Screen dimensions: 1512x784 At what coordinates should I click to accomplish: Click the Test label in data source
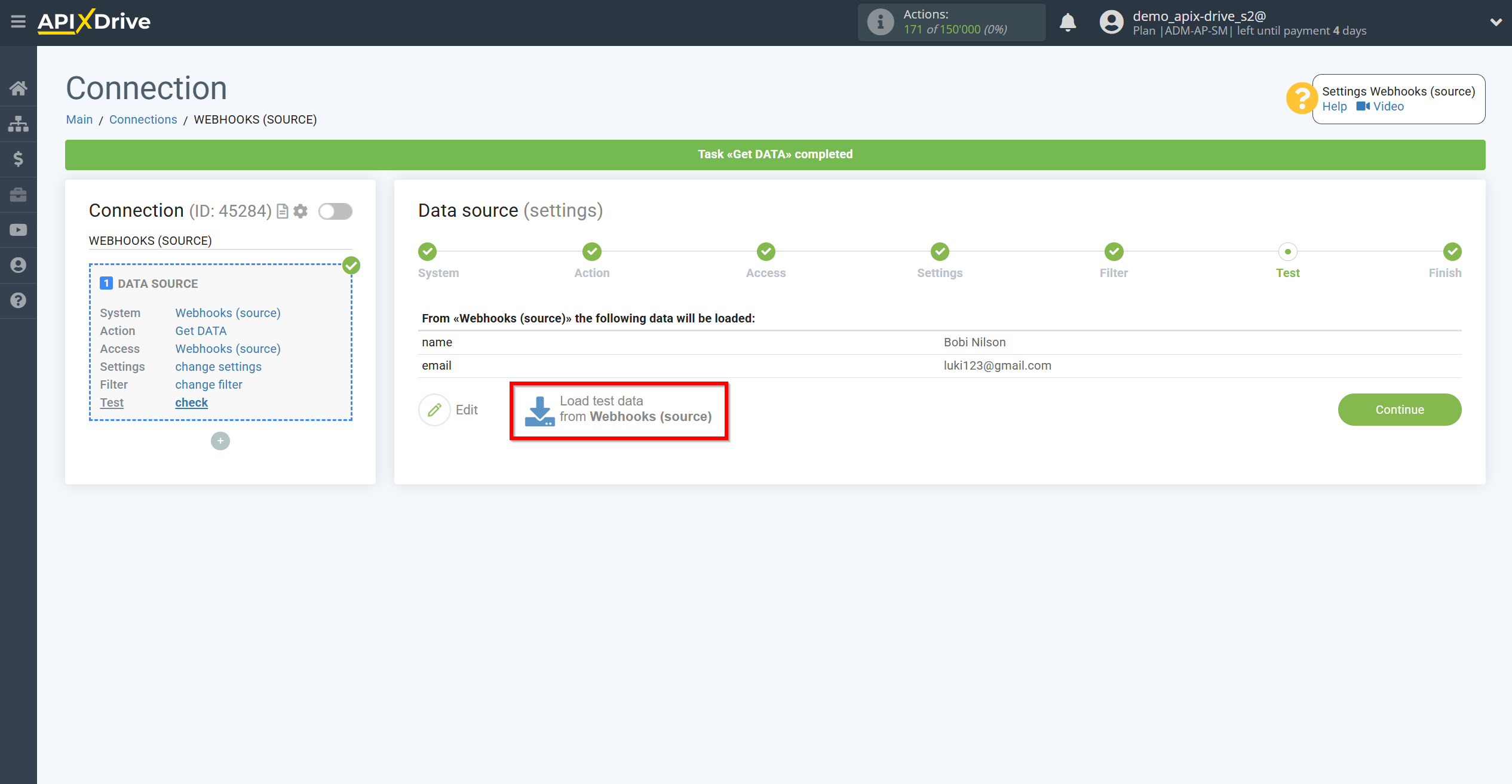[112, 402]
